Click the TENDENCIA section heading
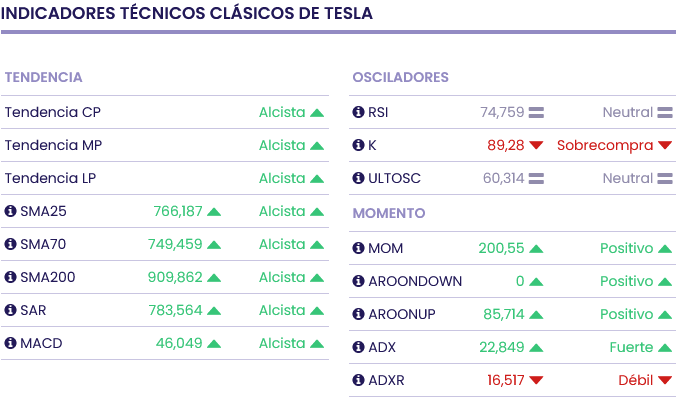Image resolution: width=676 pixels, height=407 pixels. 43,77
